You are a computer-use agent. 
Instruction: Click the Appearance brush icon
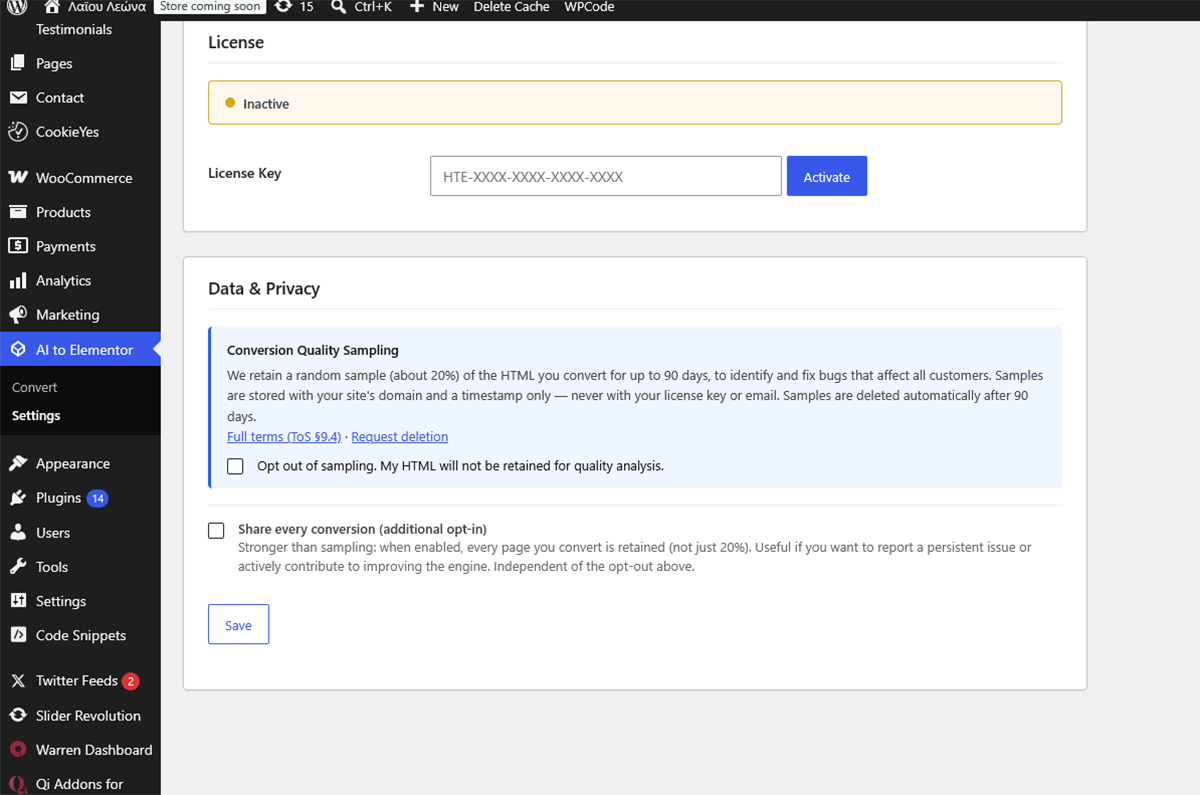18,464
